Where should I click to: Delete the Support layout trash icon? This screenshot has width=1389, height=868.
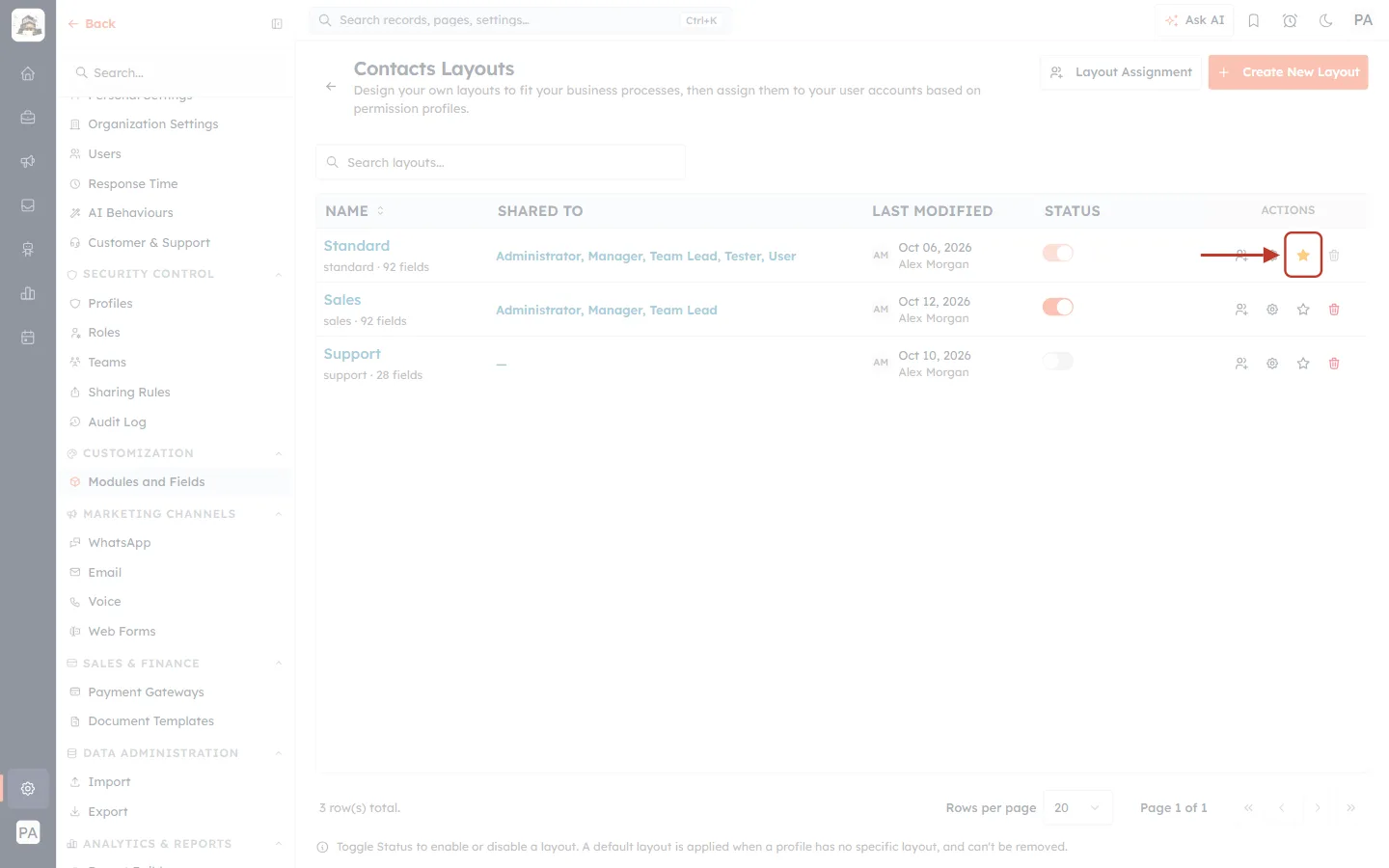(1334, 364)
